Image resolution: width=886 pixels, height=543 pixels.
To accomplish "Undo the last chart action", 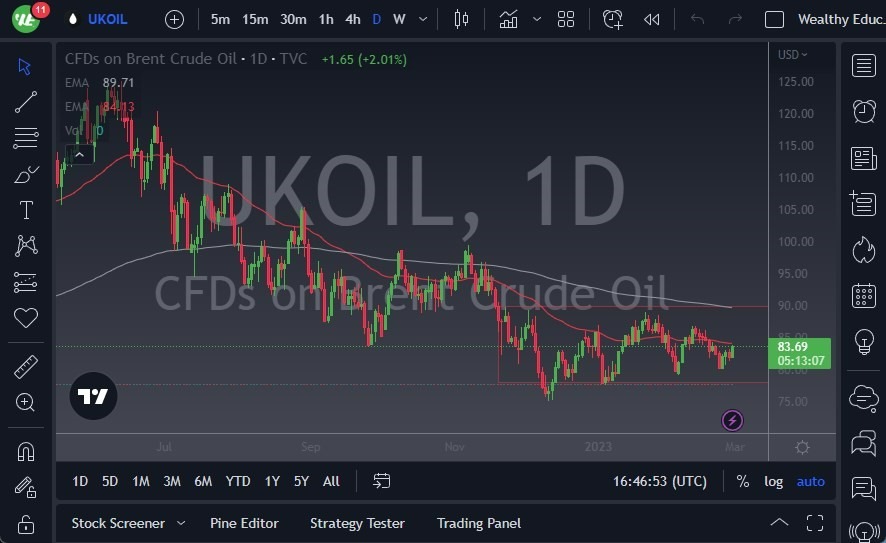I will tap(697, 20).
